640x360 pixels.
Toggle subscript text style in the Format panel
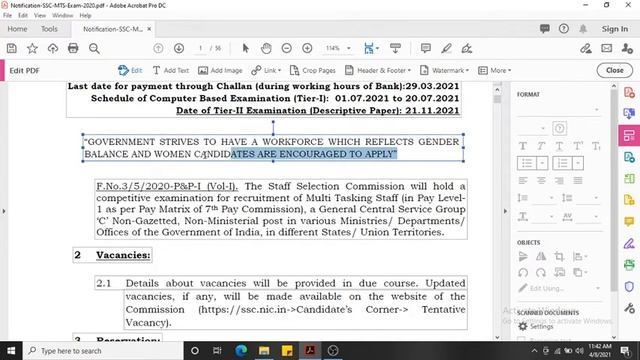(x=596, y=146)
